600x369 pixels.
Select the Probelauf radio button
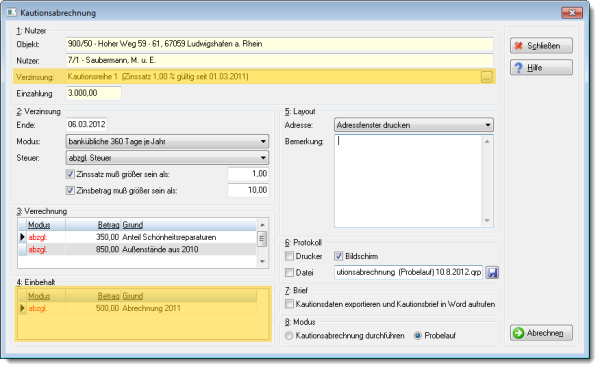click(x=418, y=336)
